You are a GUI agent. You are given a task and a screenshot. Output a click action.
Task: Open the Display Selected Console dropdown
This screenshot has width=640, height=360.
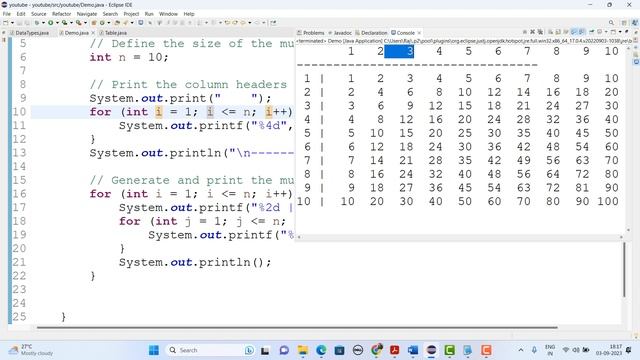pos(606,32)
